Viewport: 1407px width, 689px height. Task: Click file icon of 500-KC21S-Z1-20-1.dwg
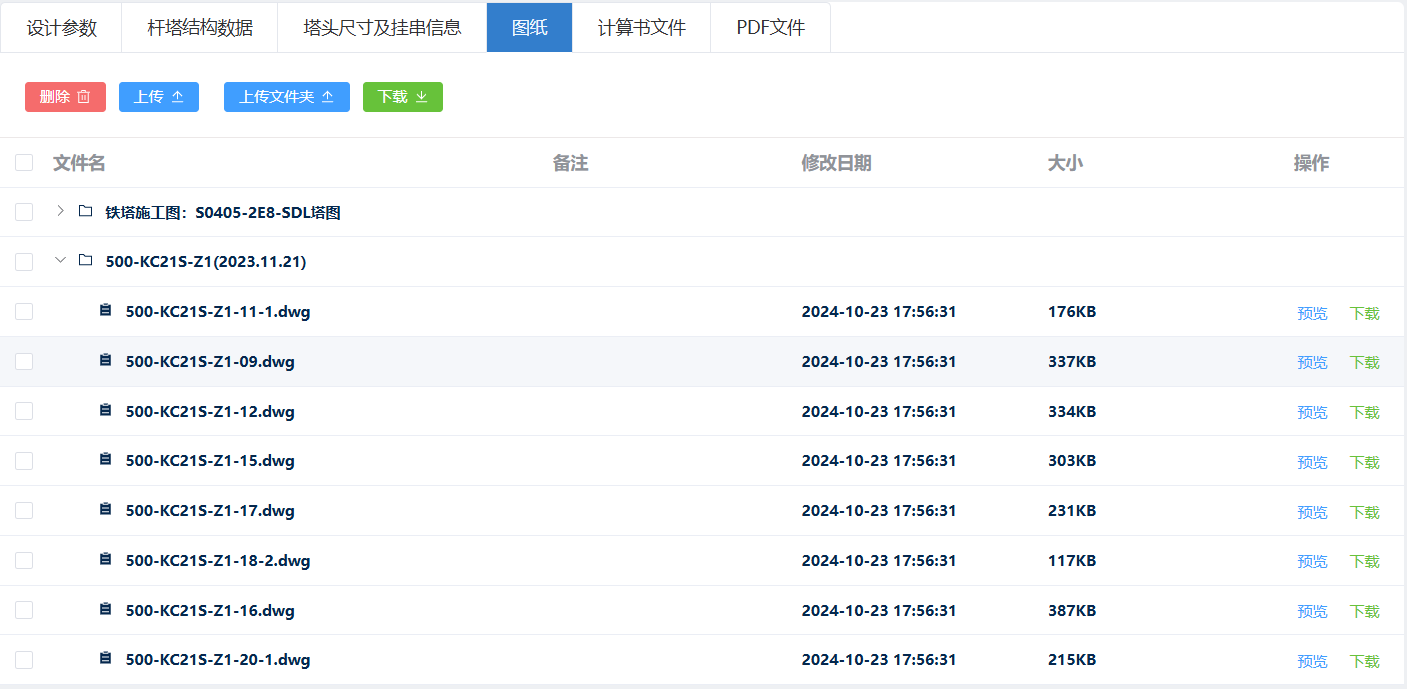click(x=105, y=658)
